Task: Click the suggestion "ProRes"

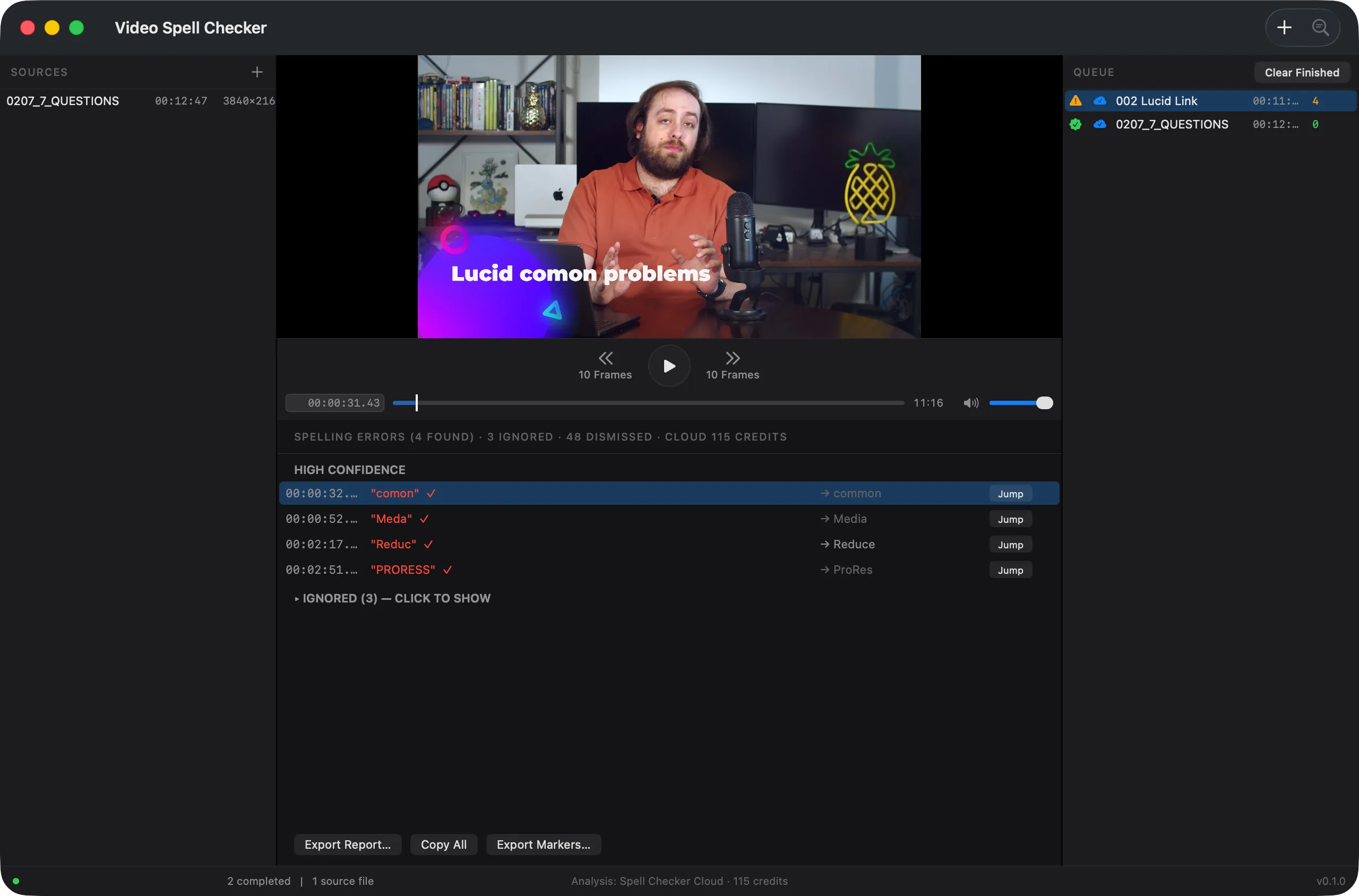Action: tap(853, 570)
